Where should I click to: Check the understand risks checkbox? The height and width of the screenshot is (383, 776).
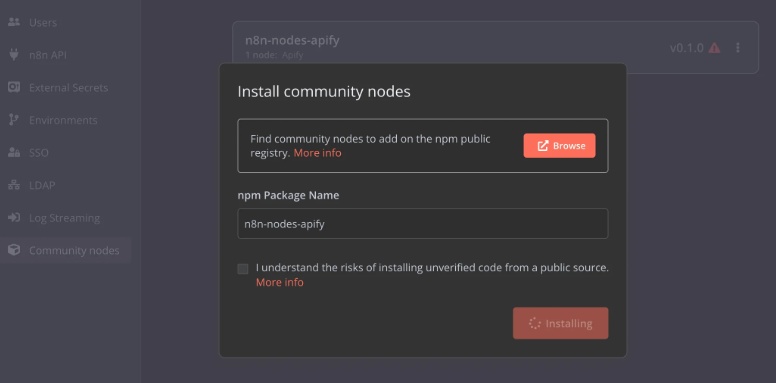coord(242,269)
